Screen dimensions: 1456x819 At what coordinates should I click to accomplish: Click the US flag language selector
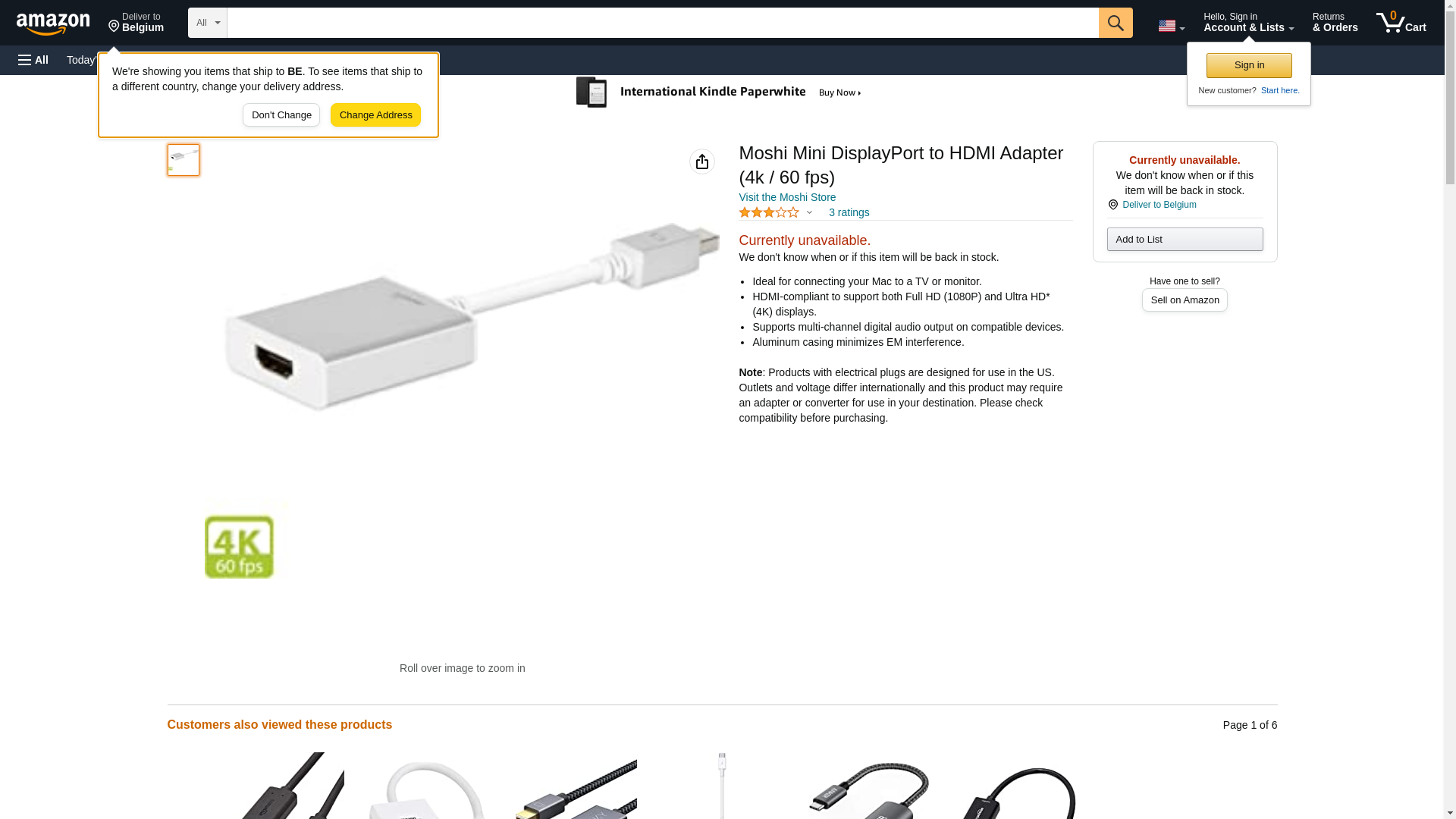pos(1171,27)
